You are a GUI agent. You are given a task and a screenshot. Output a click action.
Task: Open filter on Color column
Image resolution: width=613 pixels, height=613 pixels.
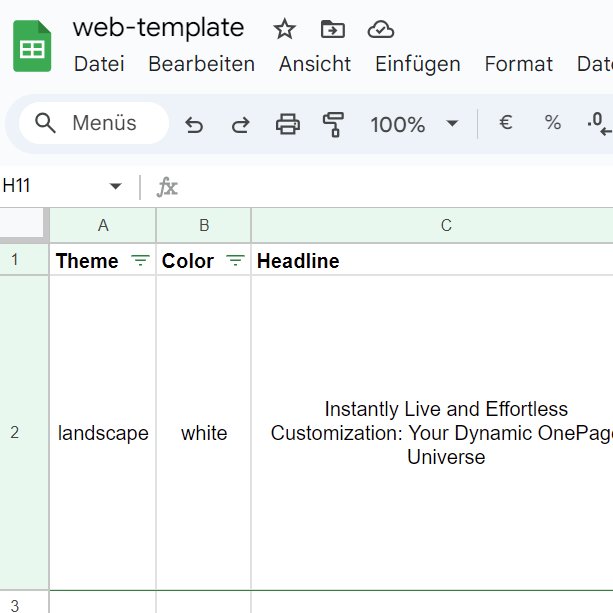coord(235,260)
